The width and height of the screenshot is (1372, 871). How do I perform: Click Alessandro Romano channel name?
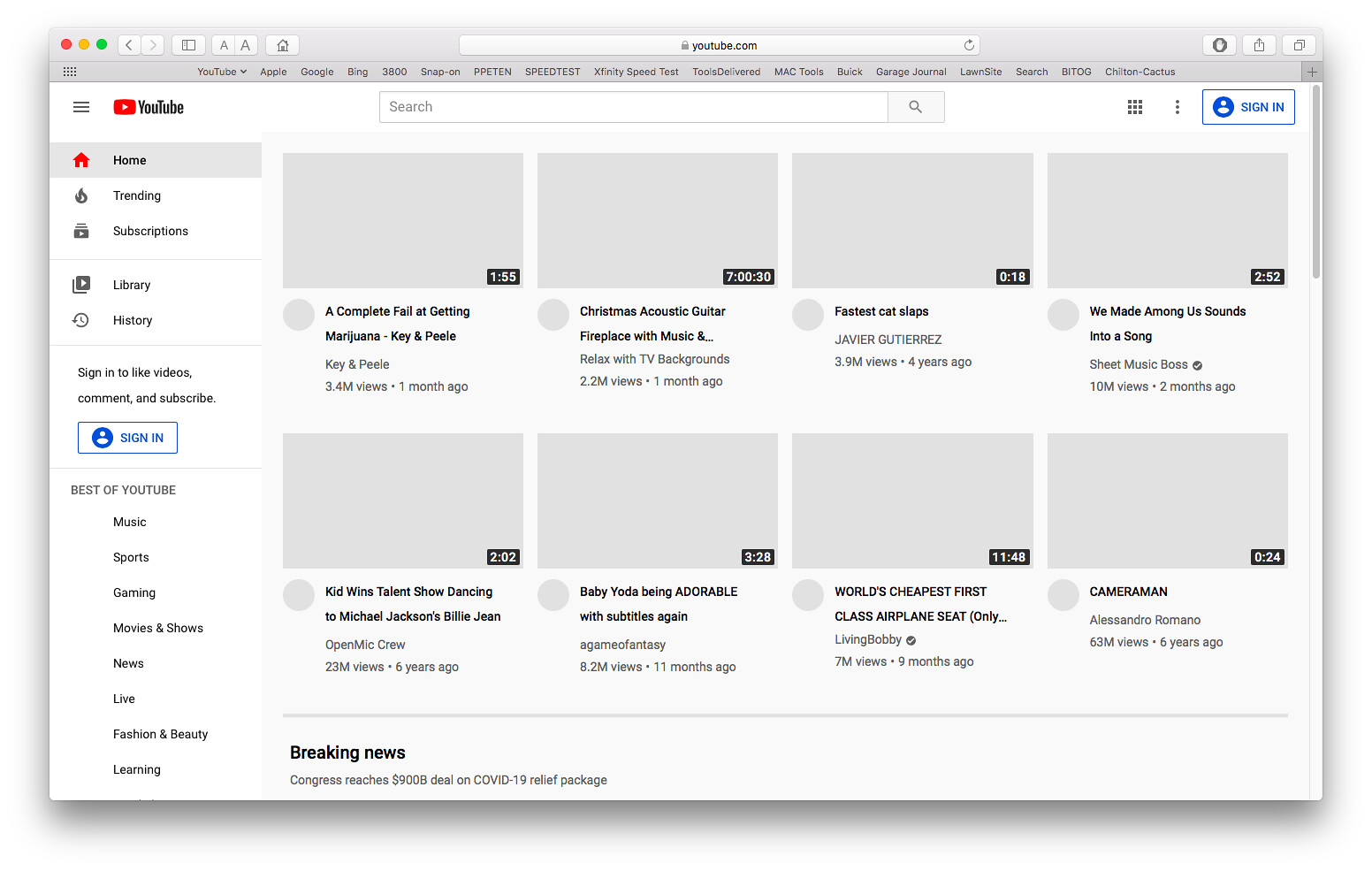[1145, 620]
